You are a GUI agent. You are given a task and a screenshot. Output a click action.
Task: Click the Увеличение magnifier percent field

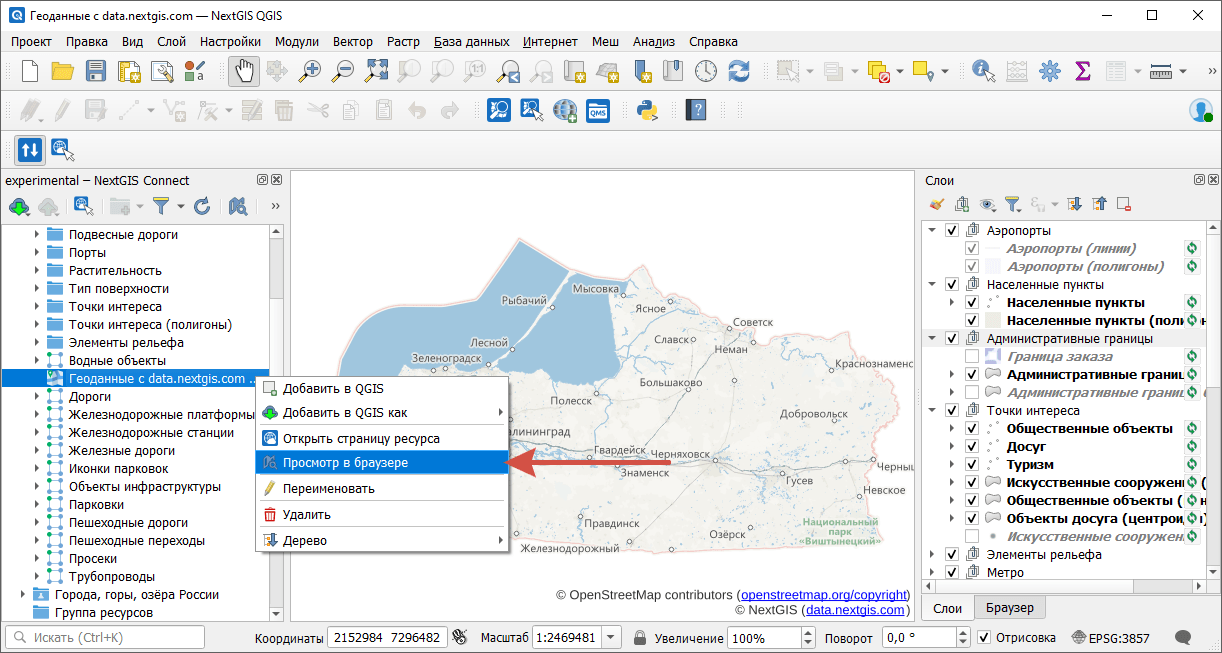(772, 637)
